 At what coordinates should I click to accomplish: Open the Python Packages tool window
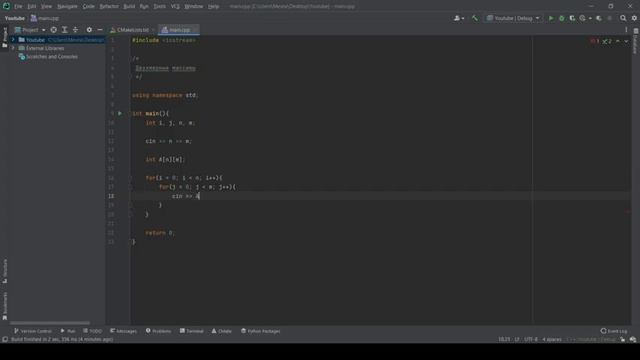pyautogui.click(x=260, y=331)
